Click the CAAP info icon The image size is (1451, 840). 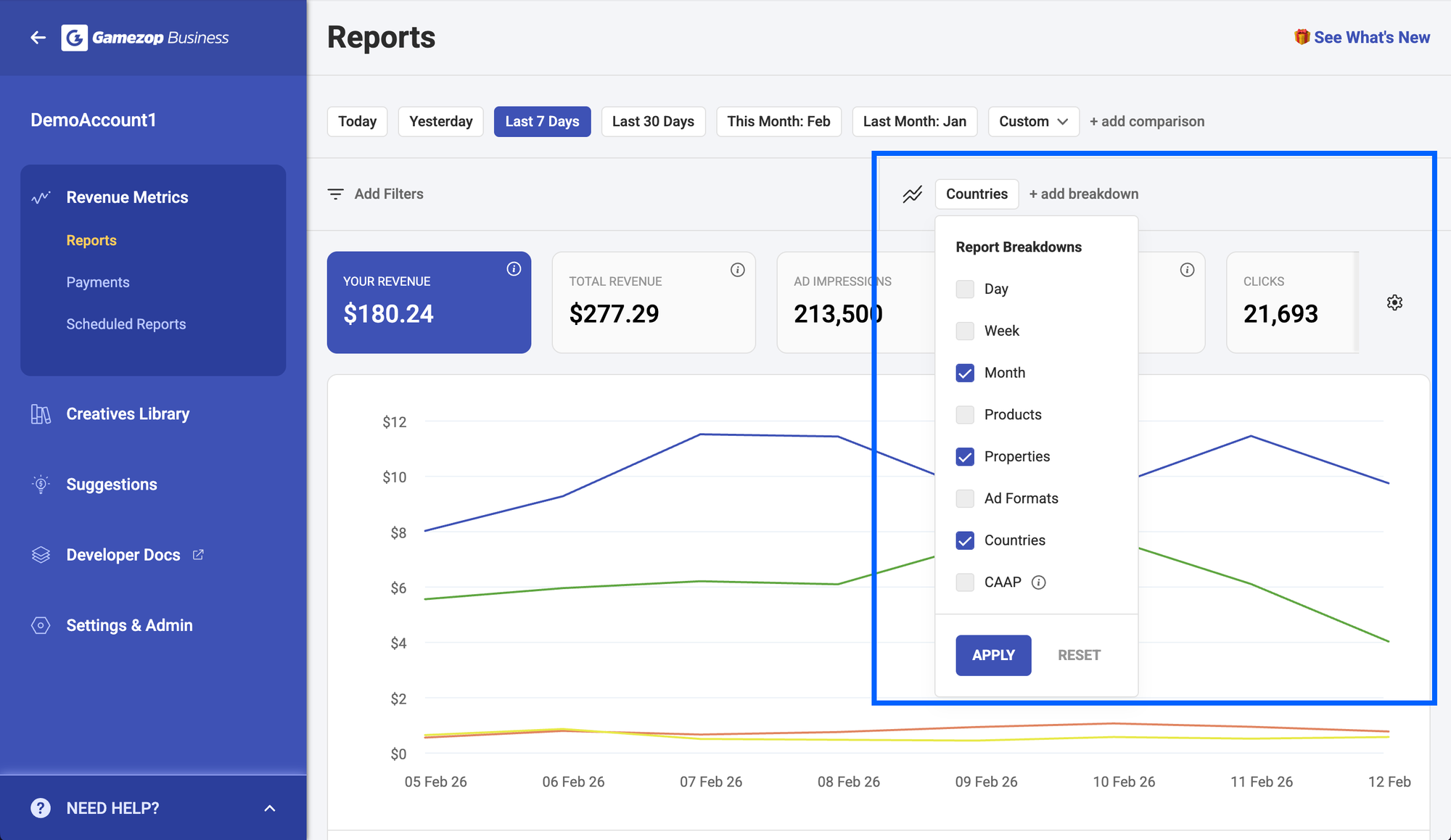pos(1039,582)
